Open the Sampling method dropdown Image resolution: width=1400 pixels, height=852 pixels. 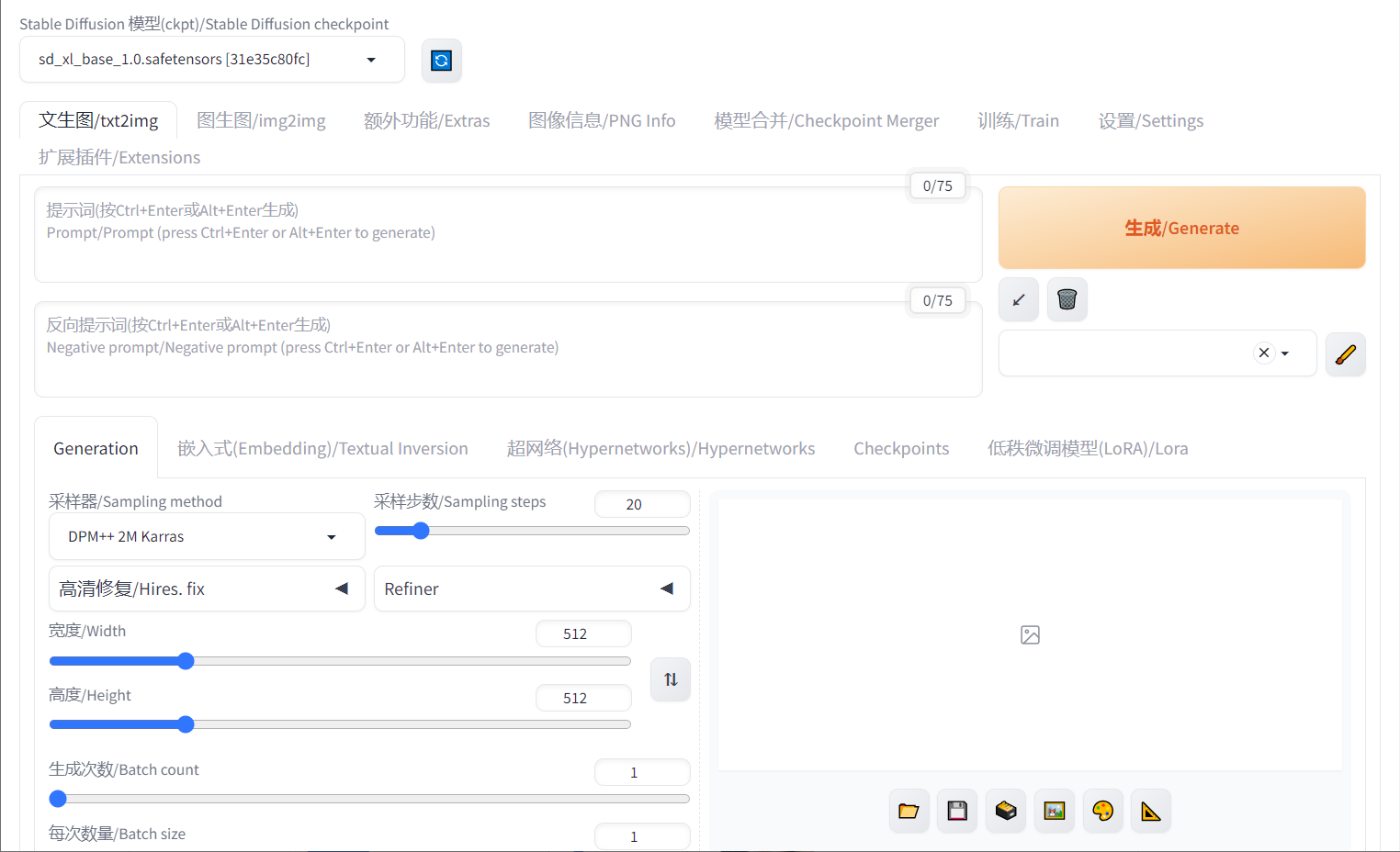207,536
